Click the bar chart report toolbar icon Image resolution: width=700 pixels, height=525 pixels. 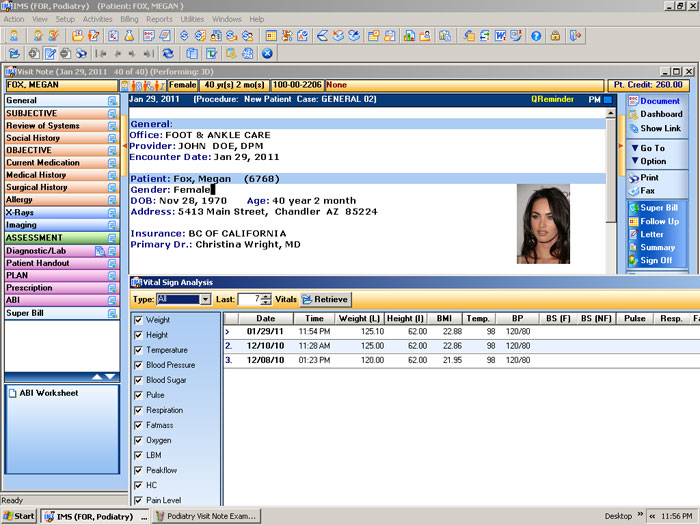[x=409, y=36]
